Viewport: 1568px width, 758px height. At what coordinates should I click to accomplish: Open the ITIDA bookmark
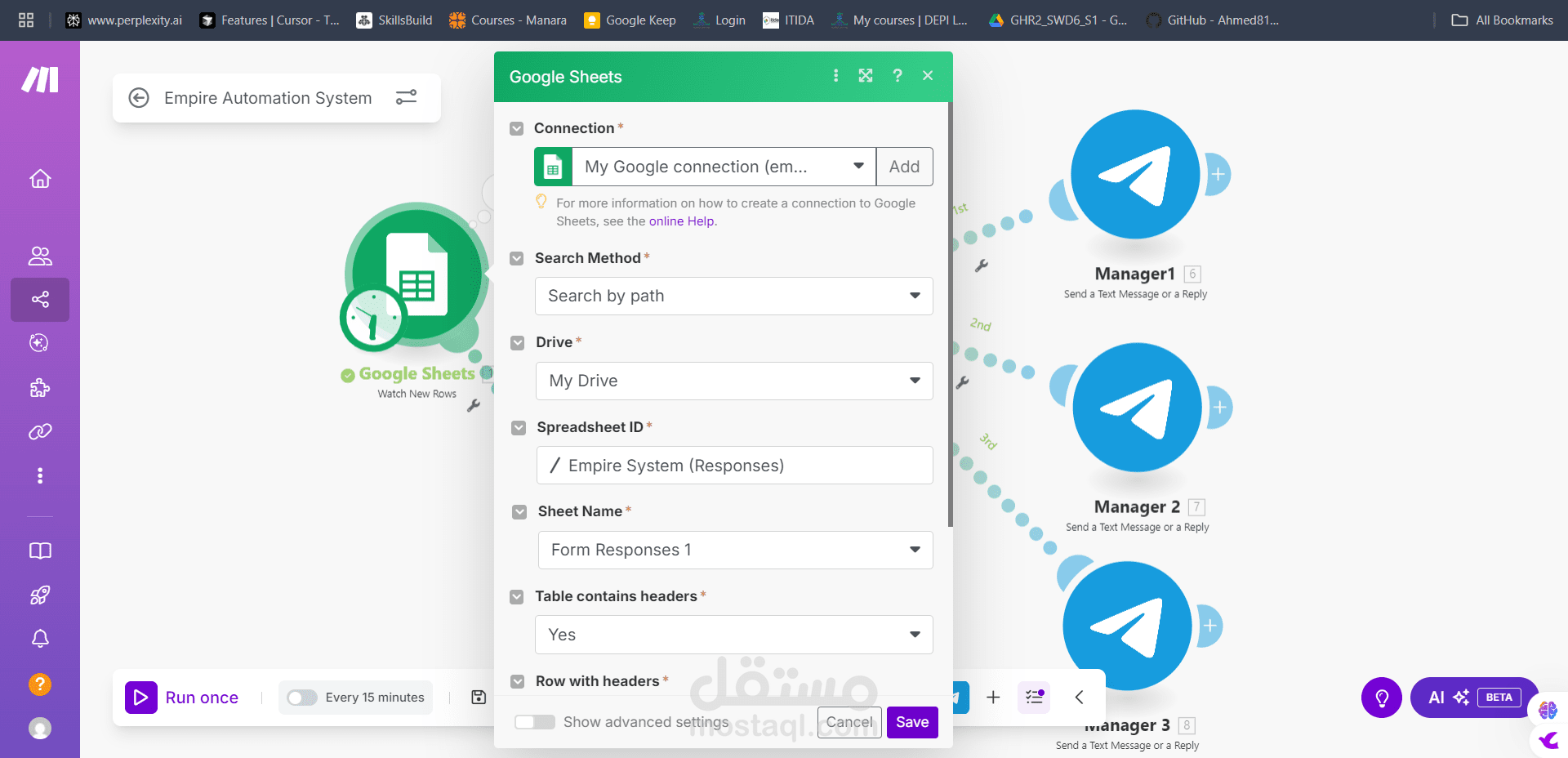pyautogui.click(x=788, y=20)
